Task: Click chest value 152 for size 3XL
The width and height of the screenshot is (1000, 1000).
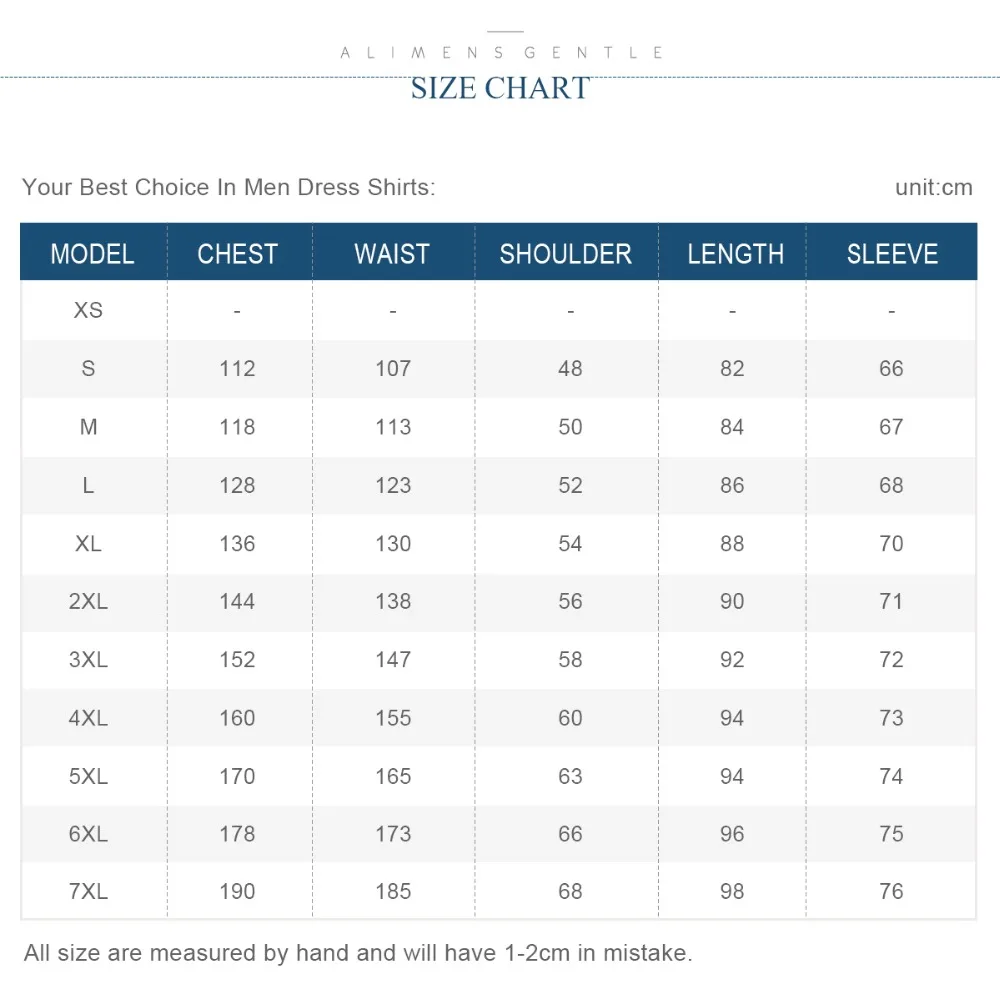Action: click(237, 659)
